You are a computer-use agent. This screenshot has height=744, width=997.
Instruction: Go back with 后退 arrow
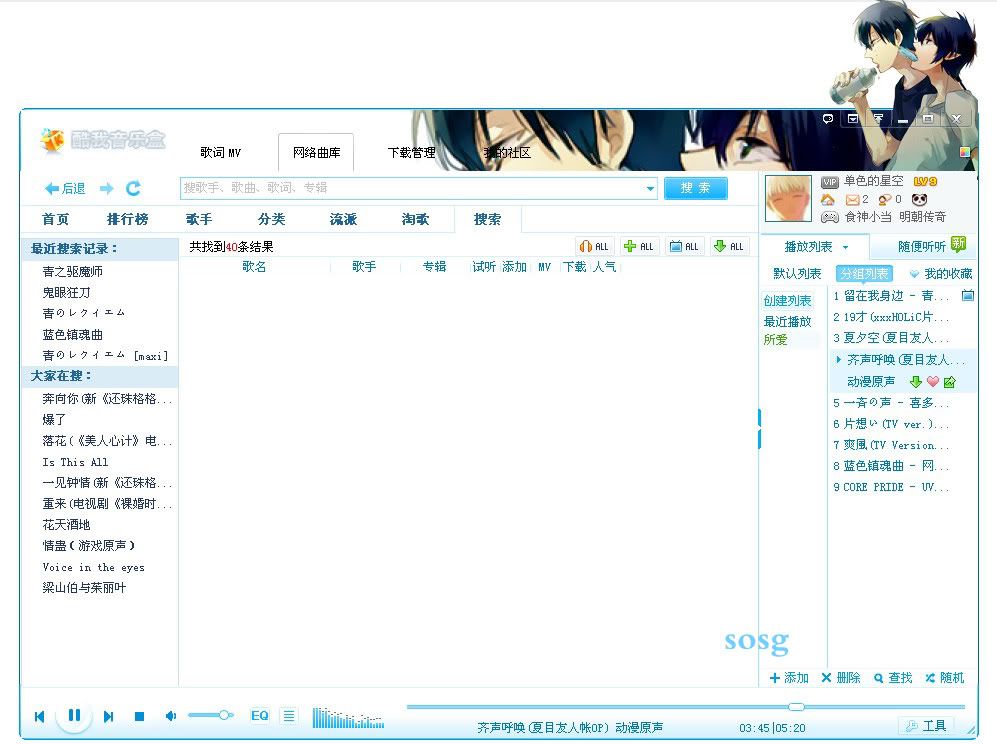point(65,188)
